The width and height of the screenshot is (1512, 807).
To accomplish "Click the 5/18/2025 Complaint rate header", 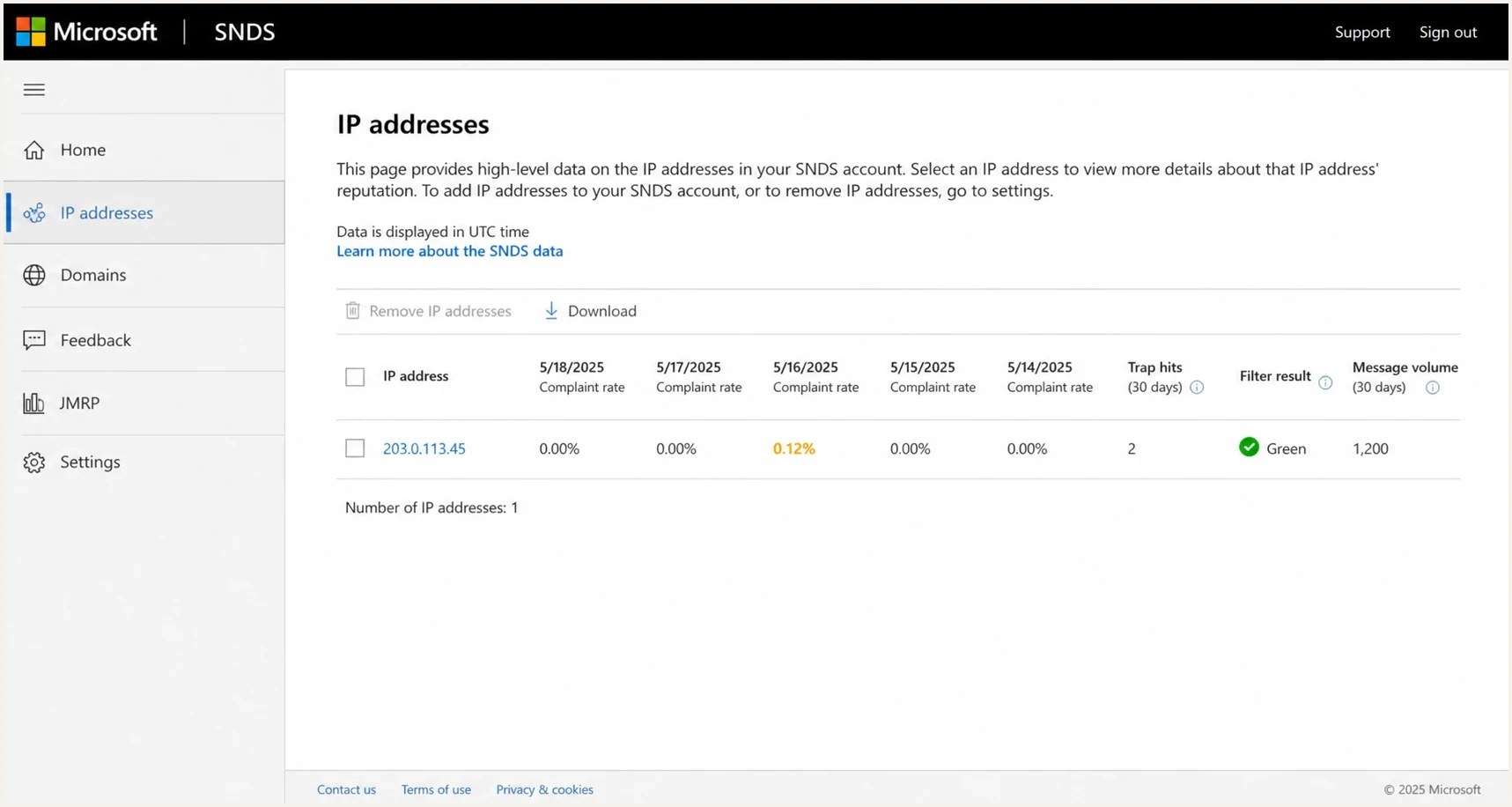I will click(x=582, y=377).
